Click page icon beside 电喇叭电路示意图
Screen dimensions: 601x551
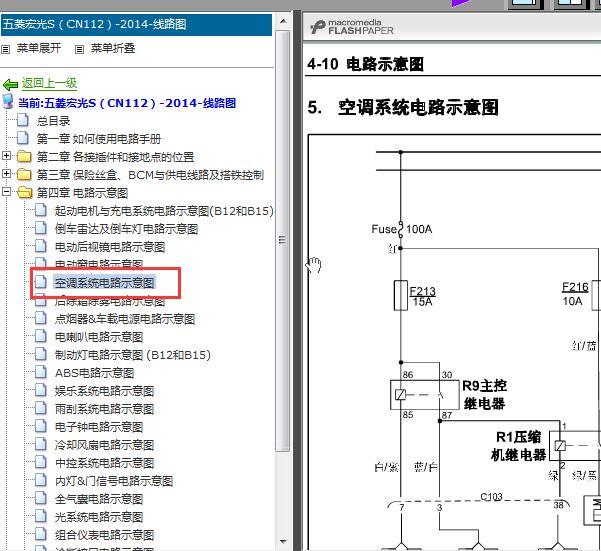click(41, 336)
